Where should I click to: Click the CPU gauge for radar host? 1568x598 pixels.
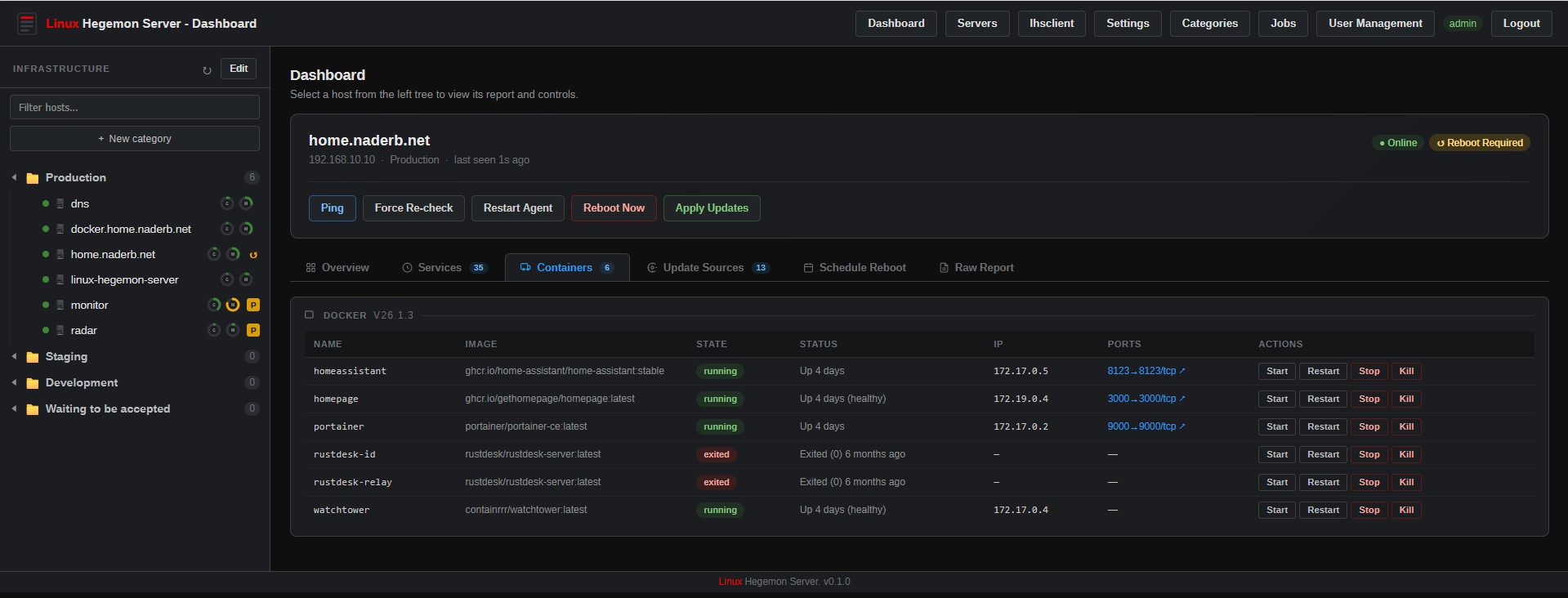coord(214,330)
